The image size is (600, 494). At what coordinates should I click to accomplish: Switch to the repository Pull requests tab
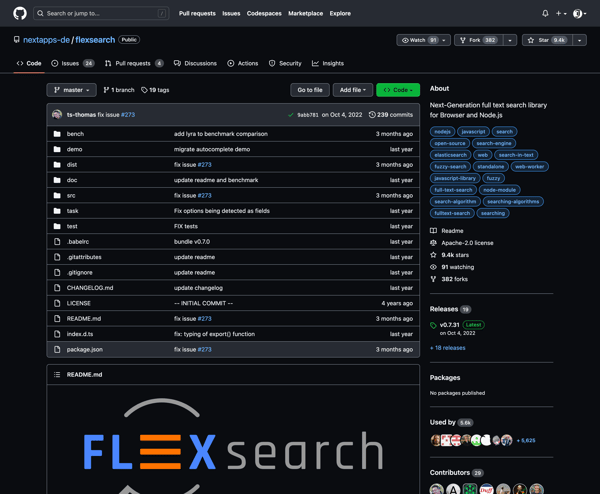click(134, 64)
